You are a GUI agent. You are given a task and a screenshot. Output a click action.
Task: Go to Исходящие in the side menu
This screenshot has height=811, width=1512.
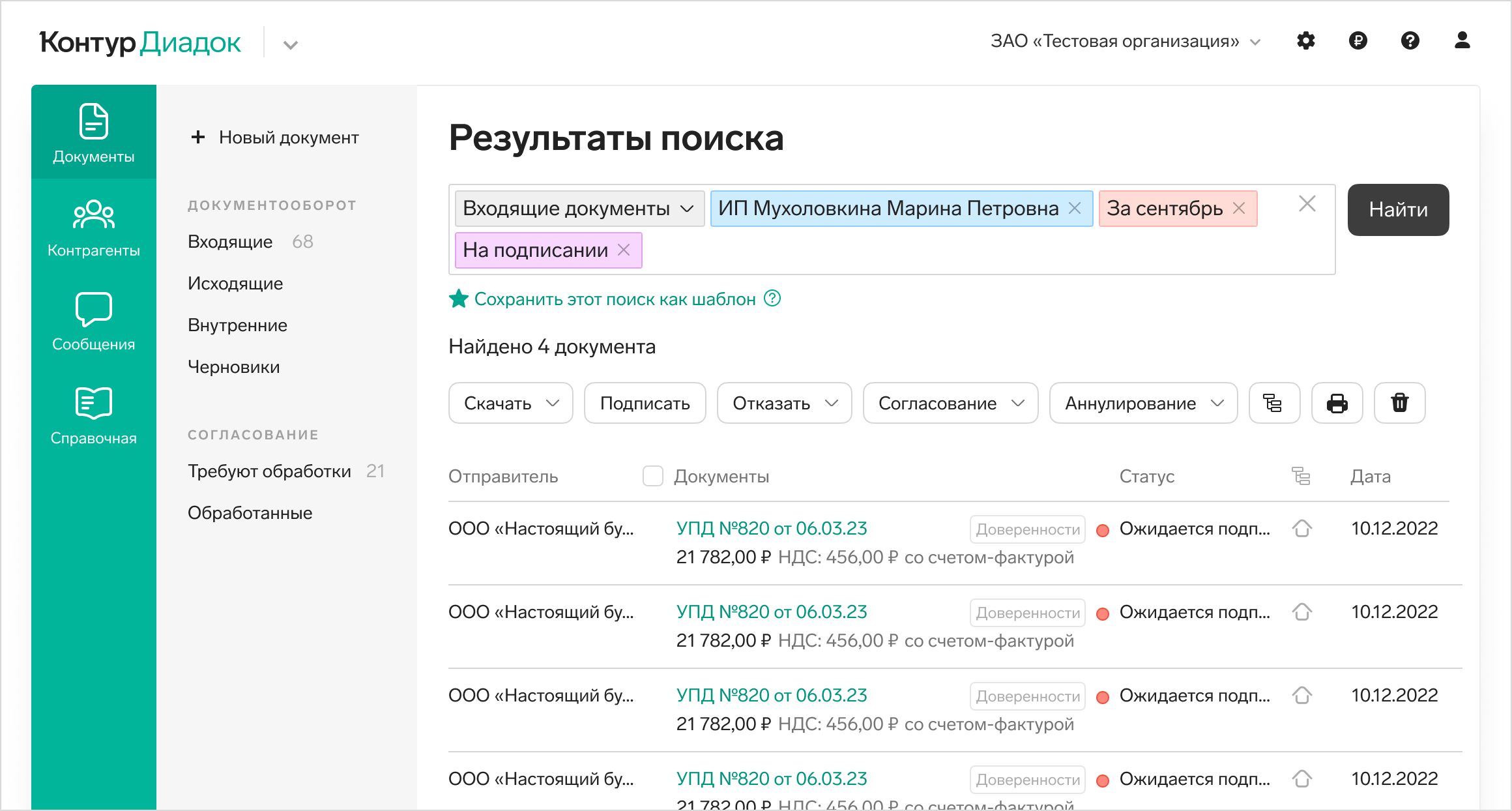[235, 284]
